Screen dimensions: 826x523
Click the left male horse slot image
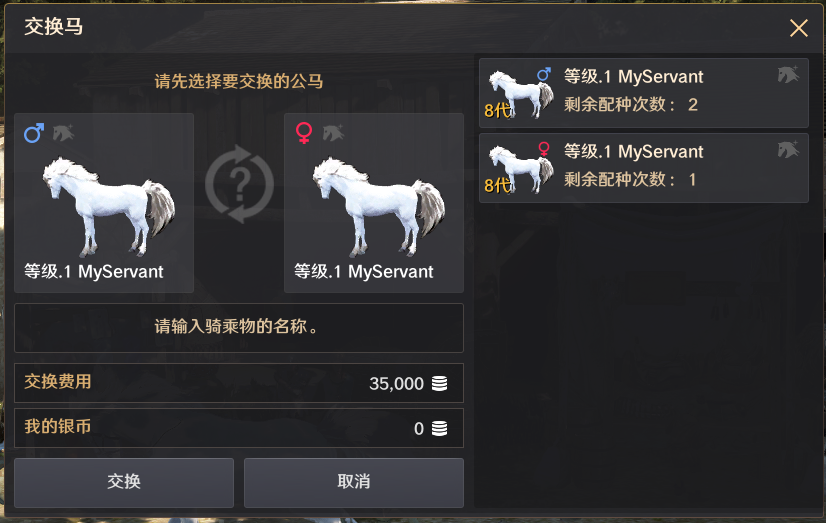(x=109, y=206)
